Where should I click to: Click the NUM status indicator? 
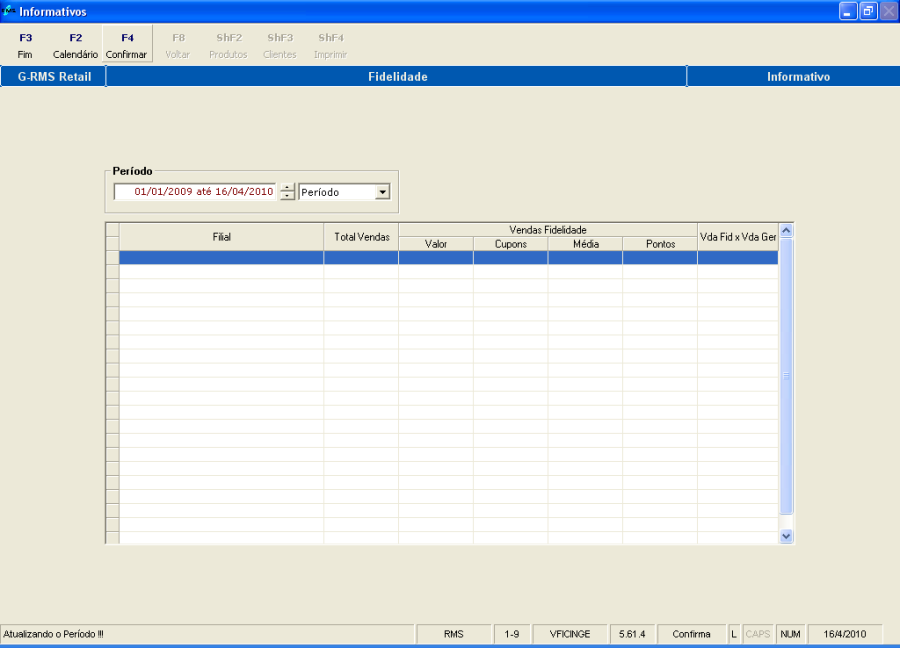[x=790, y=634]
